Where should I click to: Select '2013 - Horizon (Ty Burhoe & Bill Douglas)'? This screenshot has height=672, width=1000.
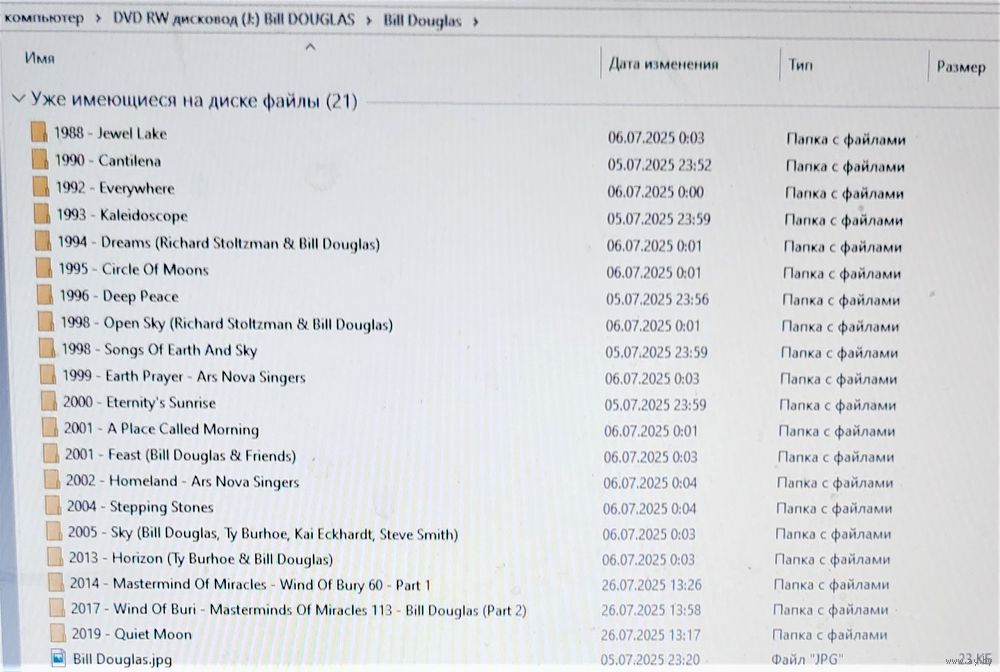tap(201, 559)
